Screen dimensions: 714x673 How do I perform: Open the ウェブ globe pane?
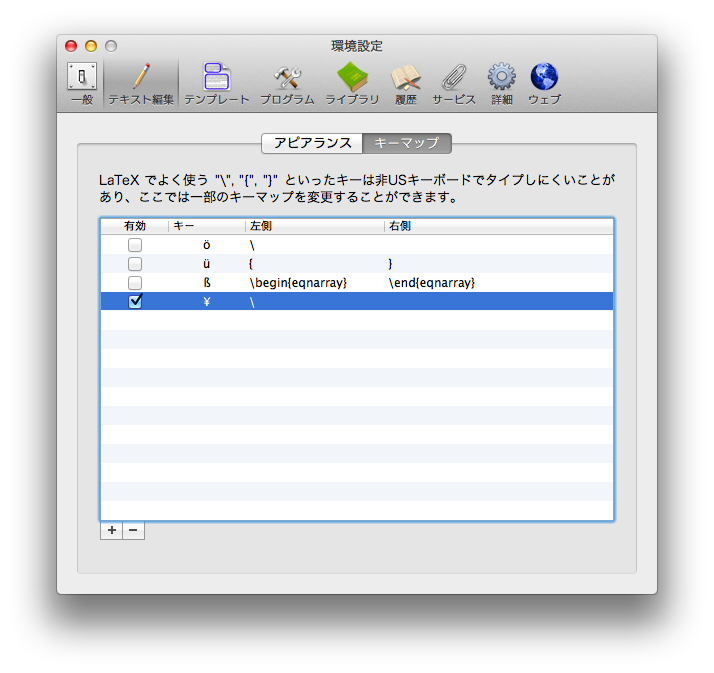[x=544, y=83]
